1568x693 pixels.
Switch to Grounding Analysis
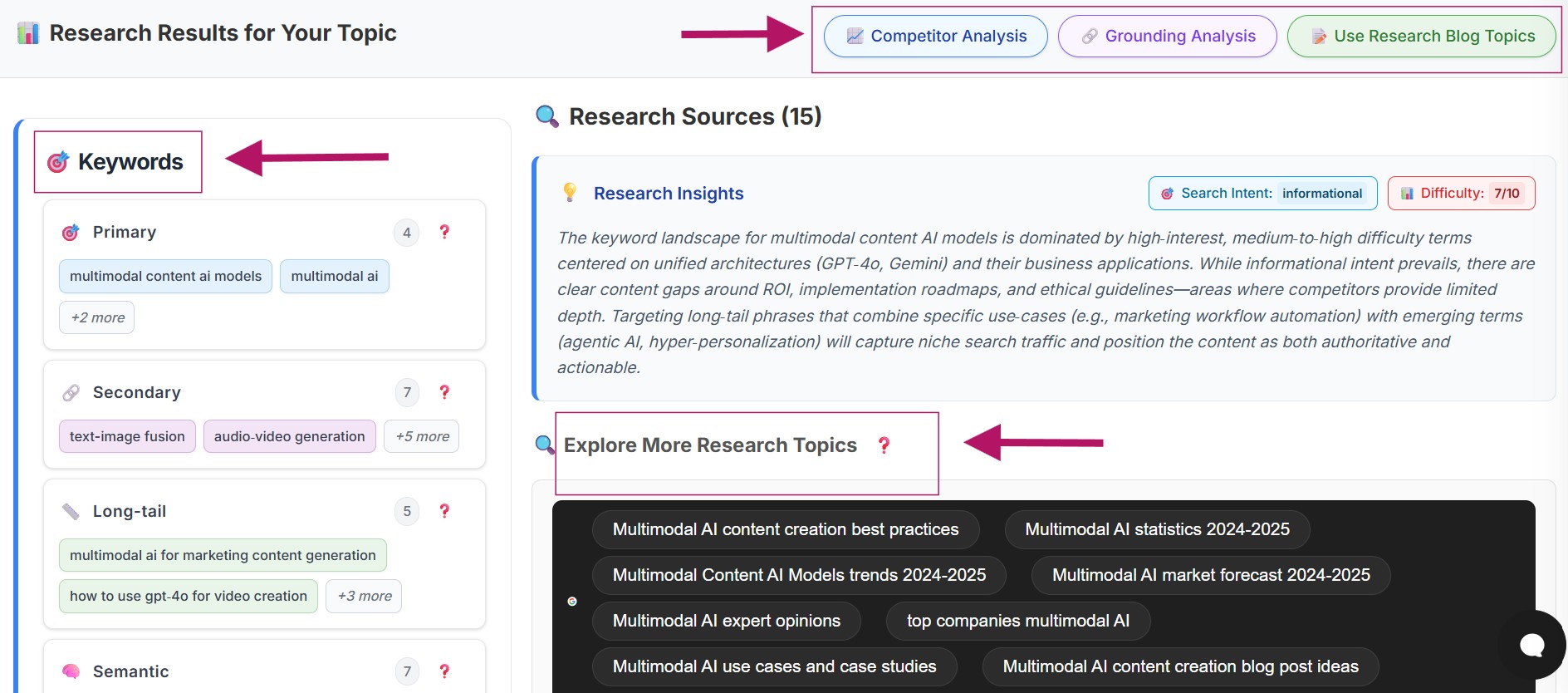pos(1167,37)
